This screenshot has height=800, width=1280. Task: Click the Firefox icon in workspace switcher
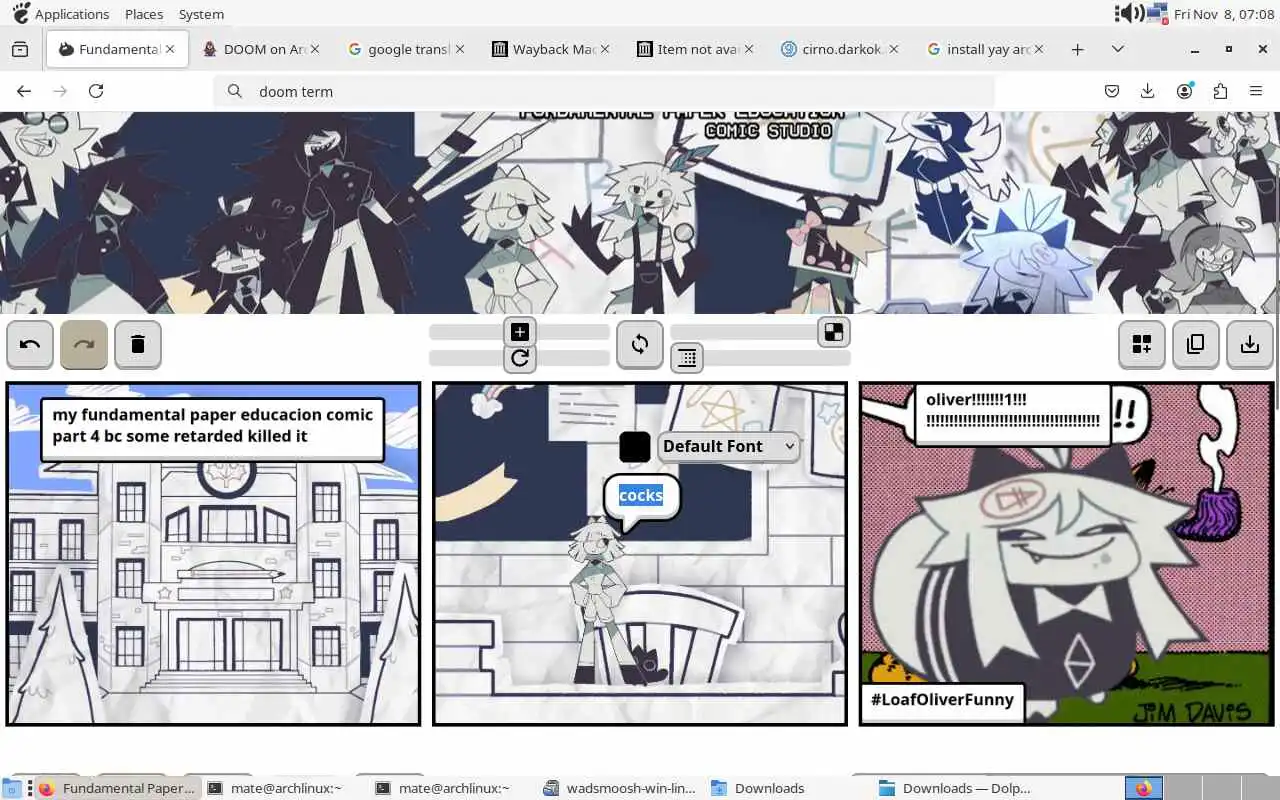pos(1143,788)
